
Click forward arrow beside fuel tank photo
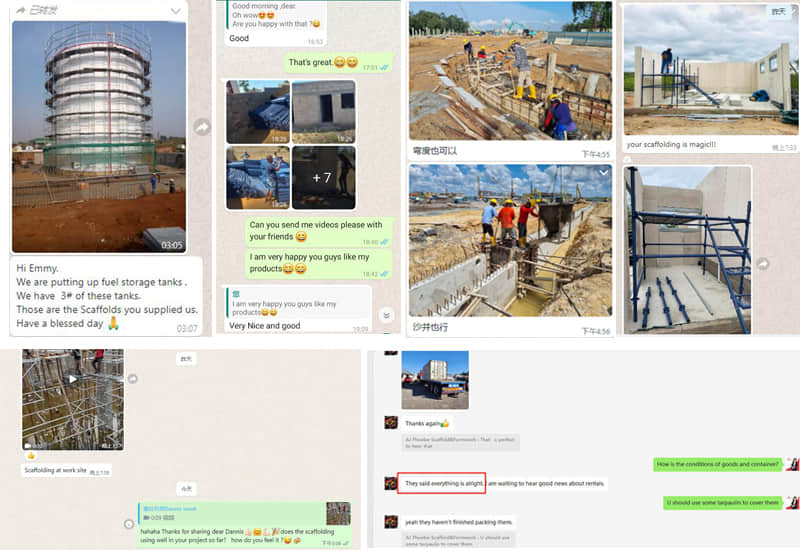pyautogui.click(x=202, y=127)
